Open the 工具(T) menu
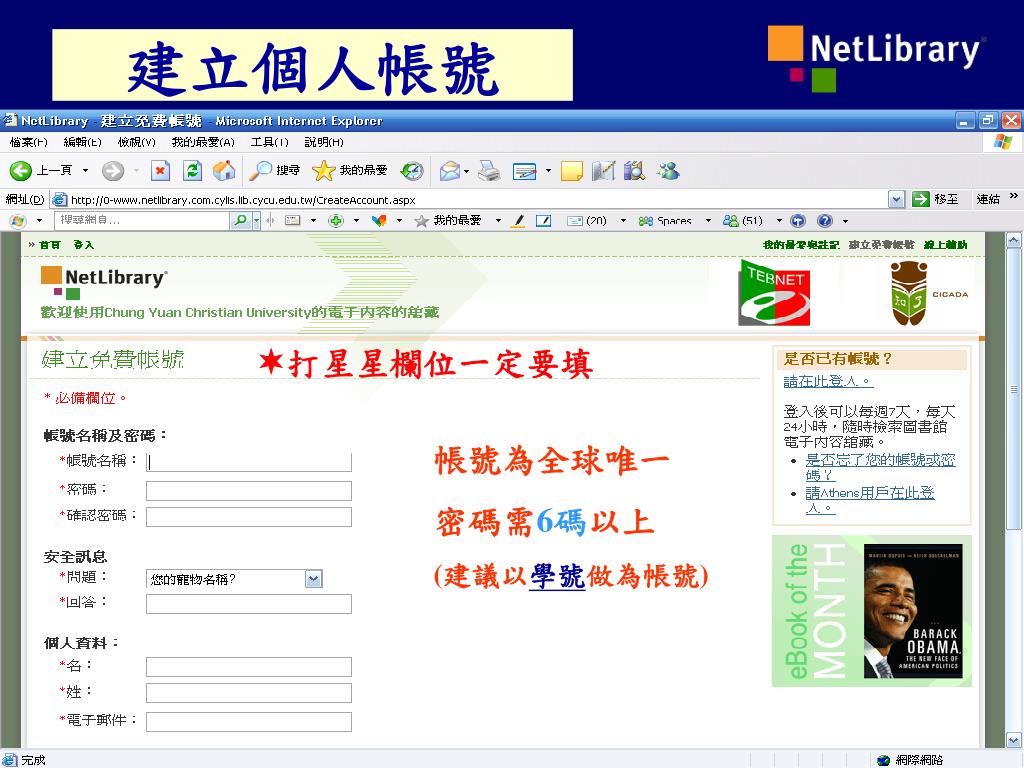 point(270,142)
